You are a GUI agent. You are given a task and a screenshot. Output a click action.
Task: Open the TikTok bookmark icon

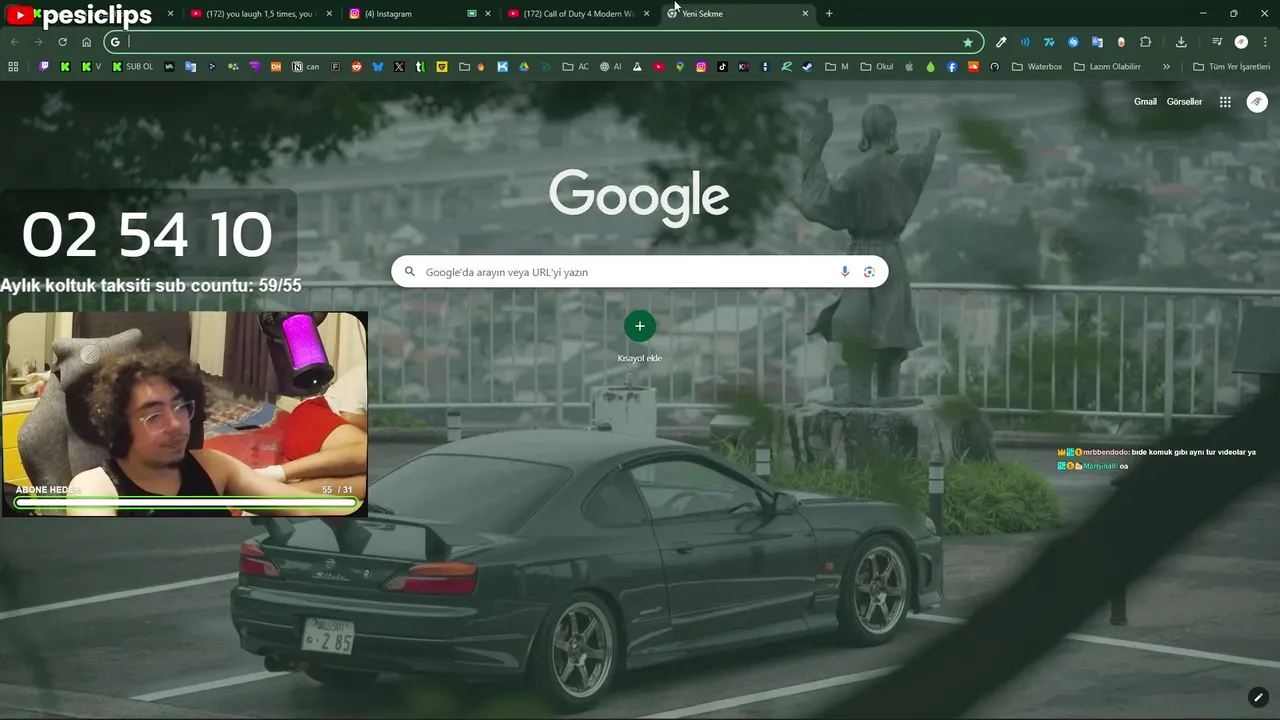tap(722, 67)
